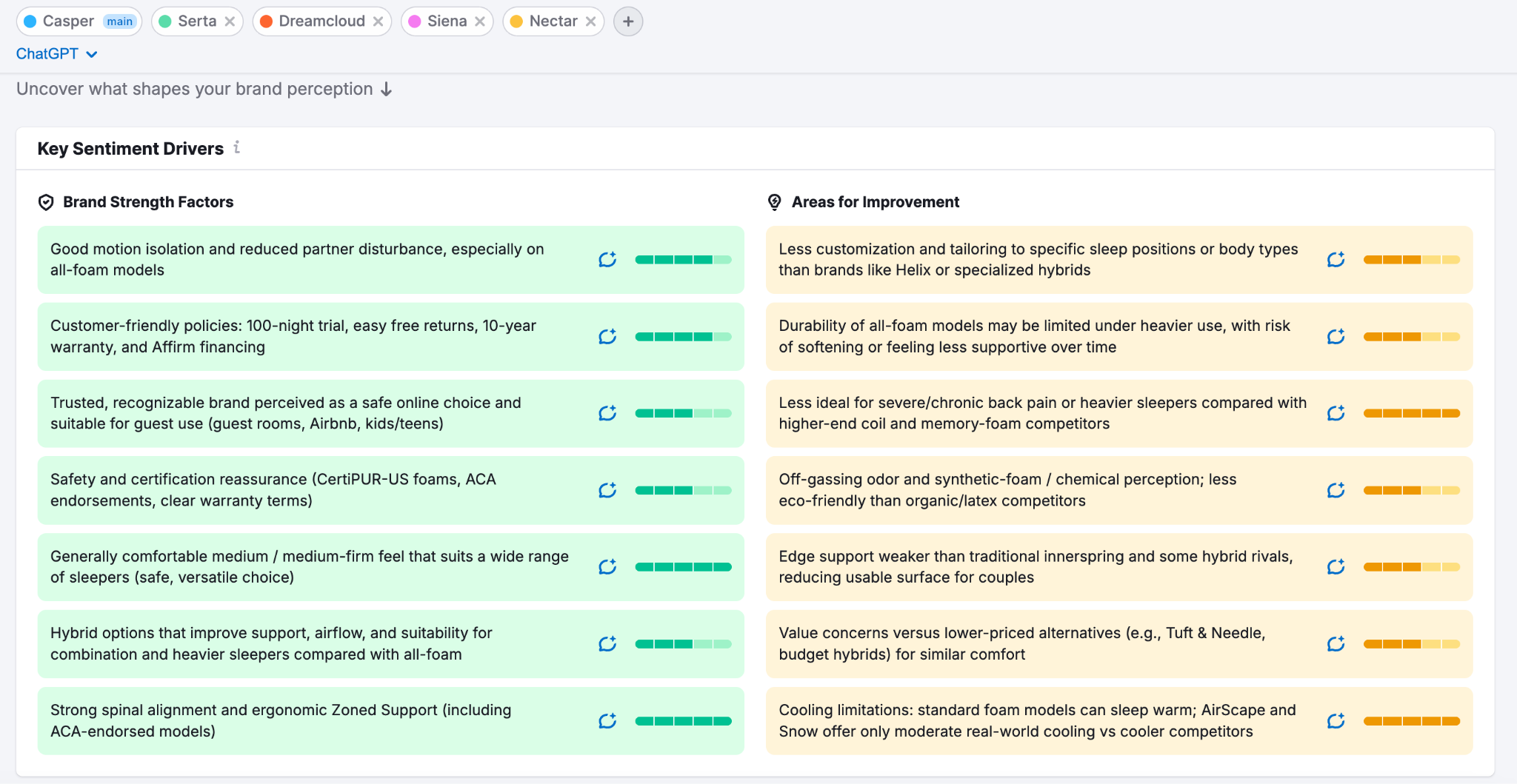Click orange bar for Value concerns row

1412,644
